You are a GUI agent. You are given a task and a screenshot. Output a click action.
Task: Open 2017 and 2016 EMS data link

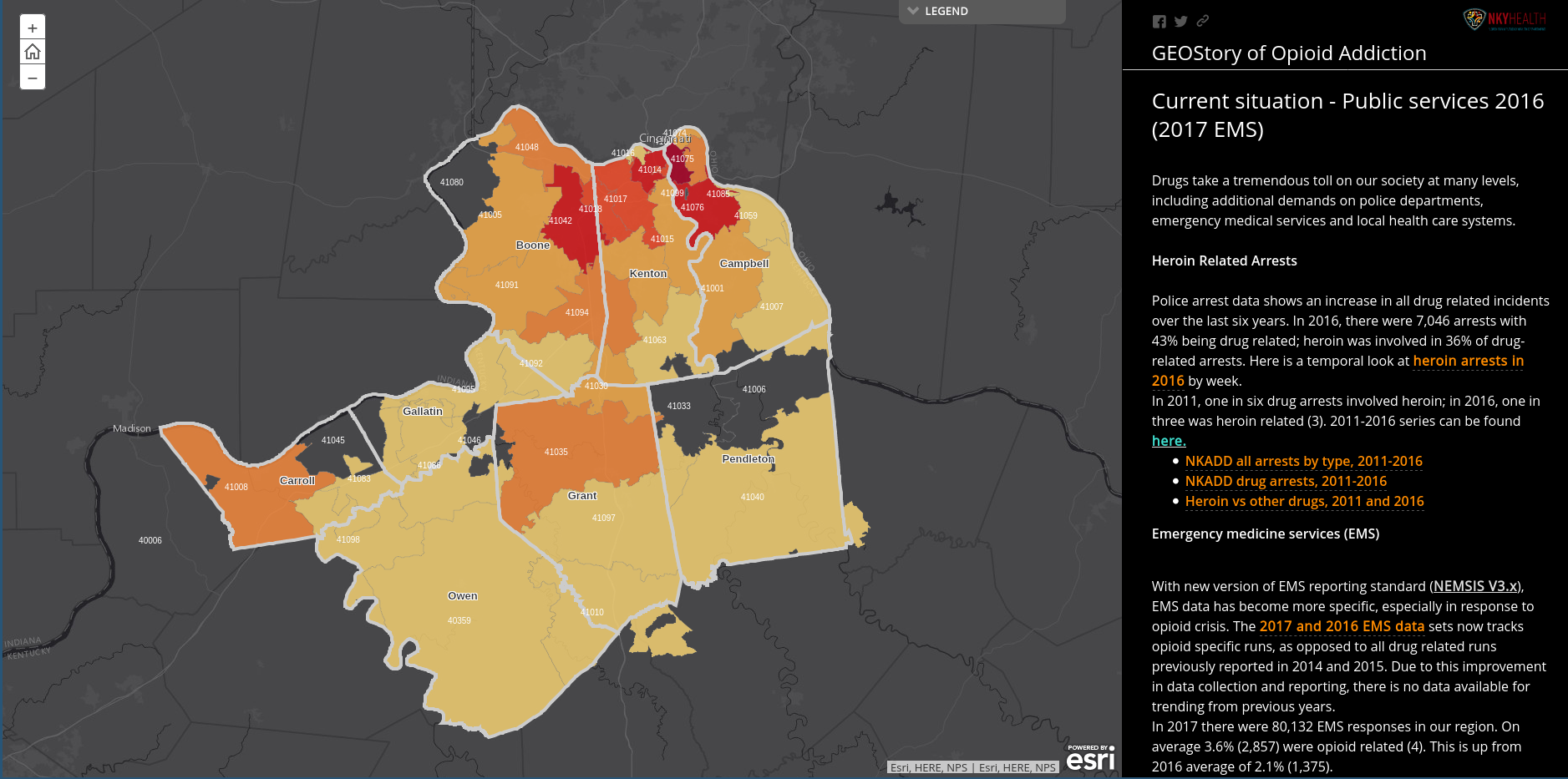pos(1342,627)
